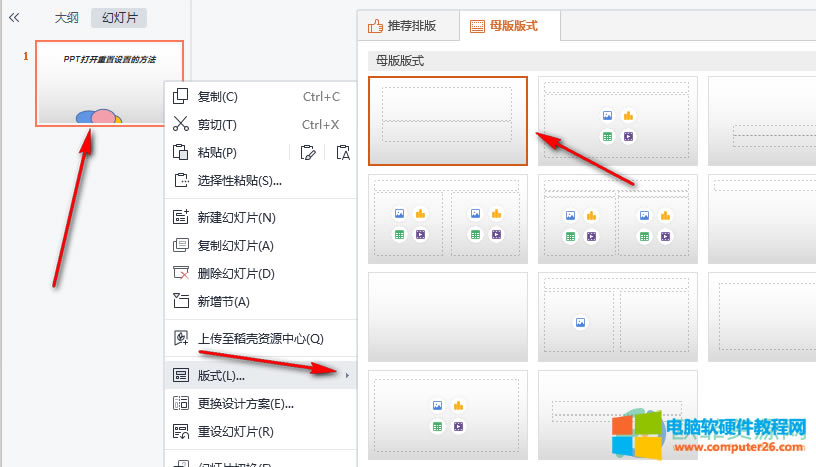Viewport: 816px width, 467px height.
Task: Pick the highlighted title slide layout thumbnail
Action: click(447, 121)
